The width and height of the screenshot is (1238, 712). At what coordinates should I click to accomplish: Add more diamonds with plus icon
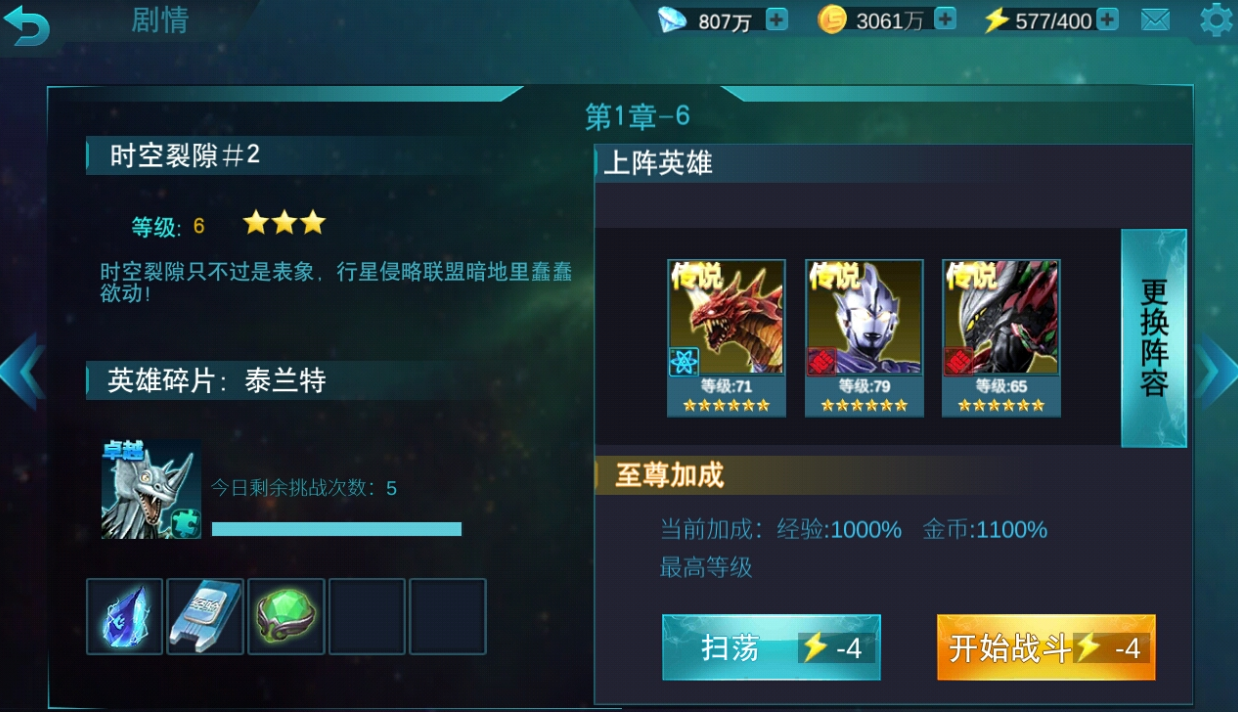[776, 19]
